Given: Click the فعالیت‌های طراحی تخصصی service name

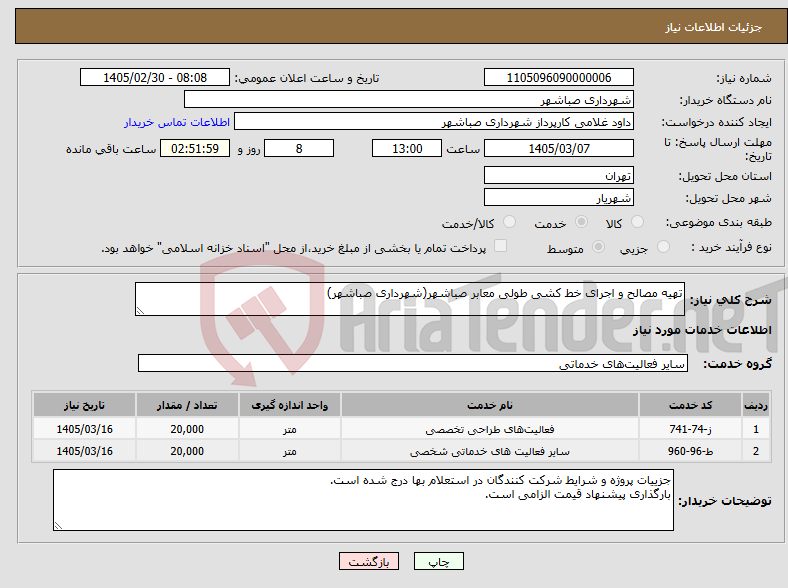Looking at the screenshot, I should (490, 429).
